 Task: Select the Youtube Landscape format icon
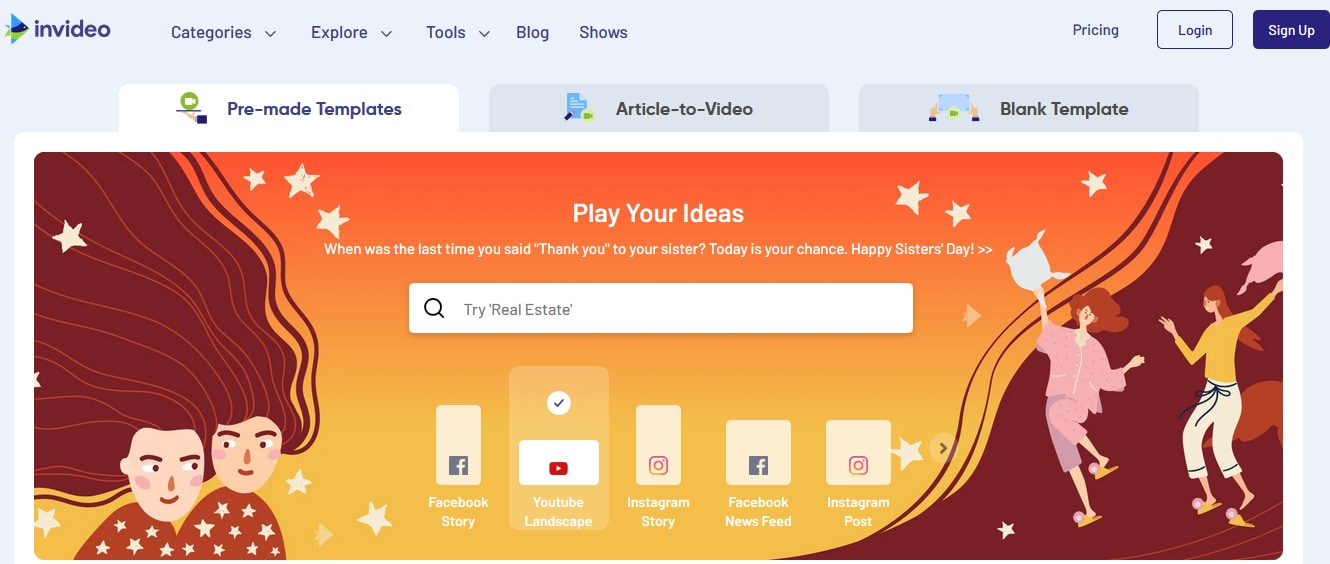(x=558, y=462)
